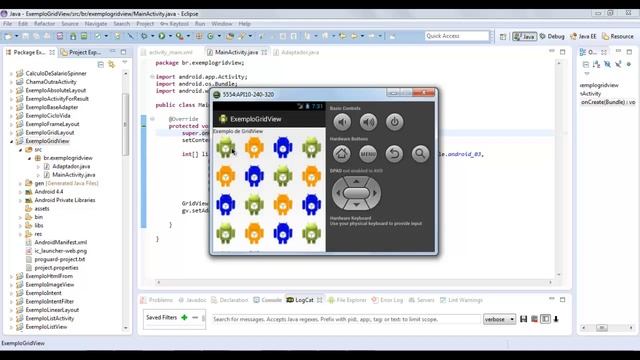Screen dimensions: 640x360
Task: Expand the res folder
Action: [20, 234]
